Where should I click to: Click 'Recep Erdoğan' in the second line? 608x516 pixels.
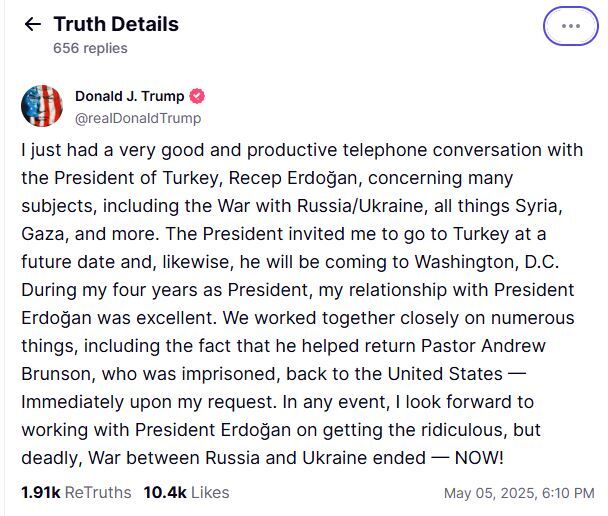tap(293, 178)
